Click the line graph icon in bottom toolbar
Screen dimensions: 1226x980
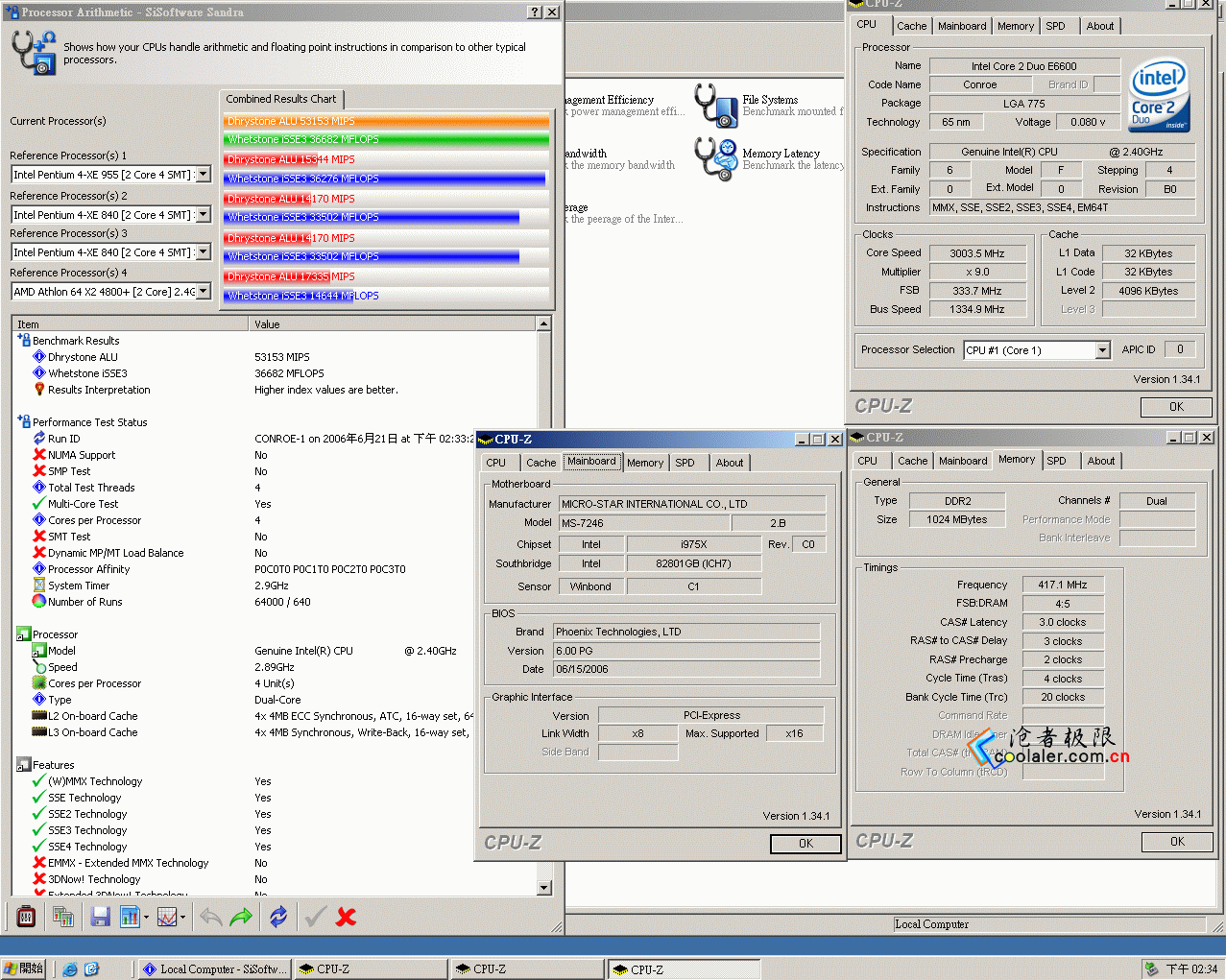[167, 917]
